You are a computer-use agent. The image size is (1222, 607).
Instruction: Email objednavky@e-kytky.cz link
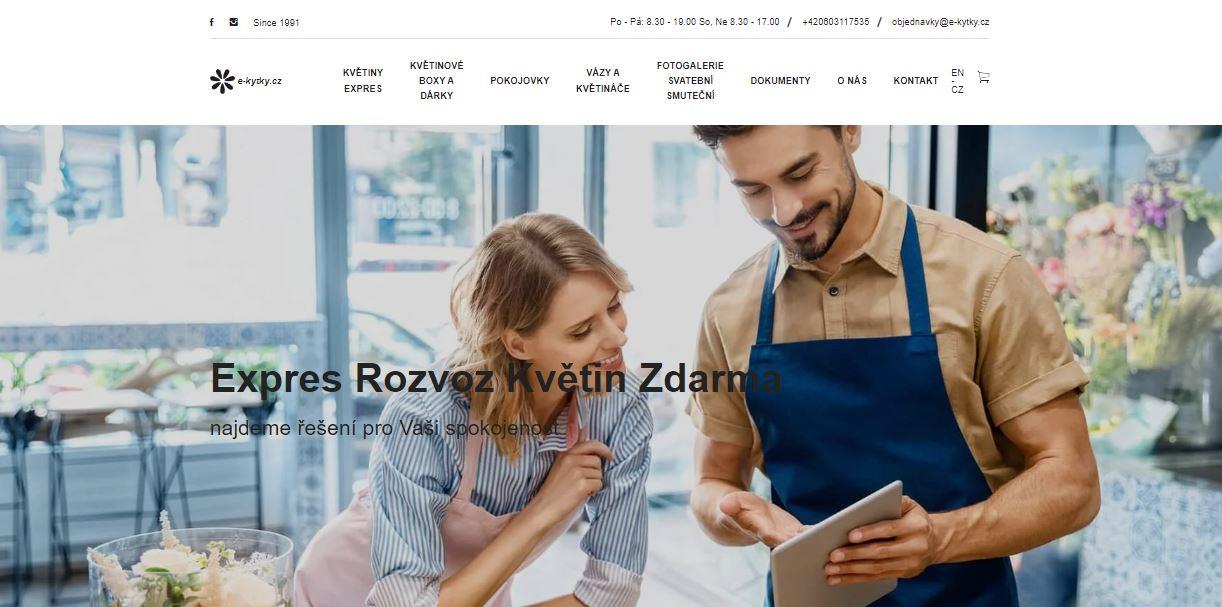[941, 22]
